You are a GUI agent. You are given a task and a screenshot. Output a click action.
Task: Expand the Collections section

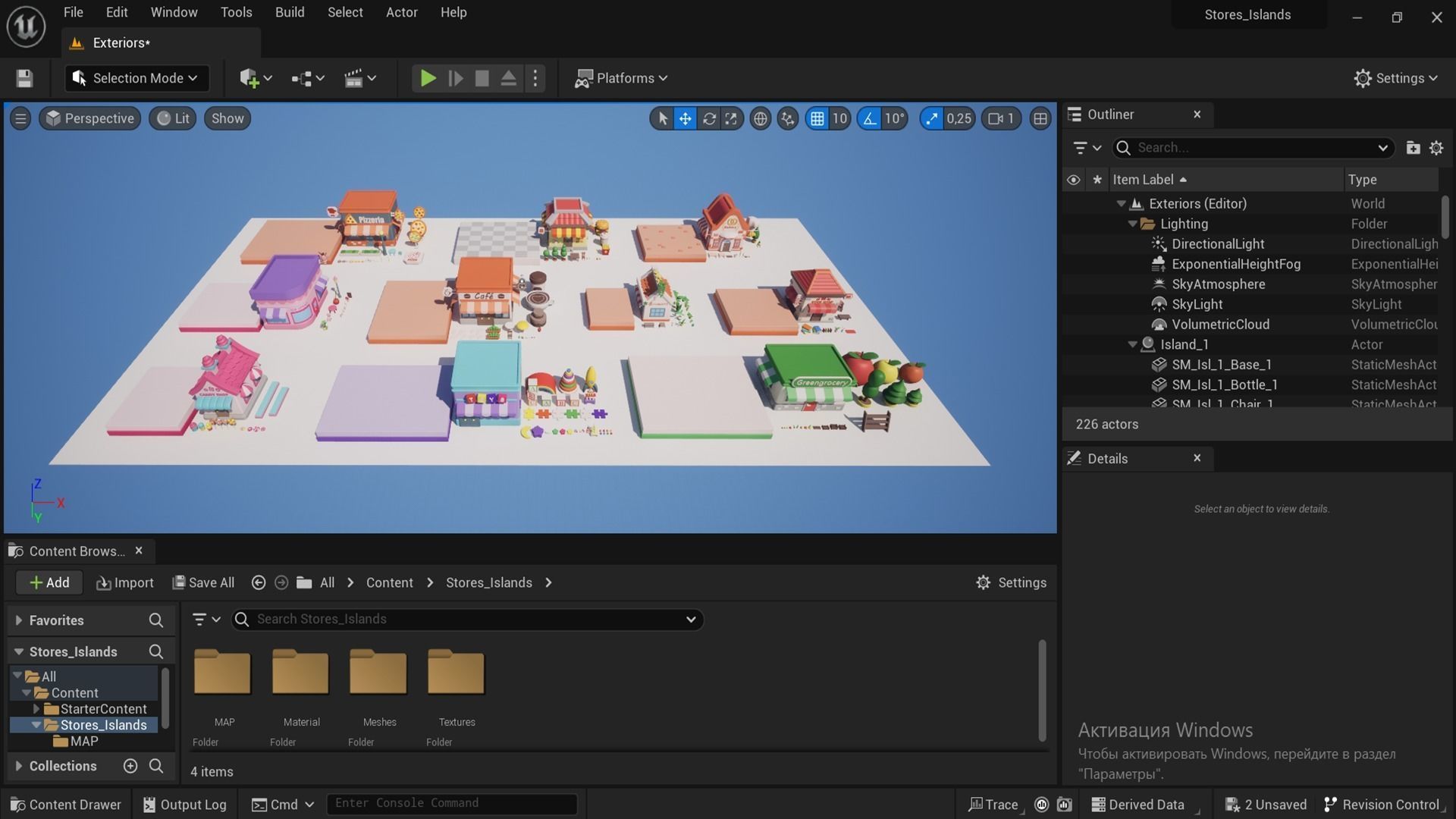click(18, 766)
